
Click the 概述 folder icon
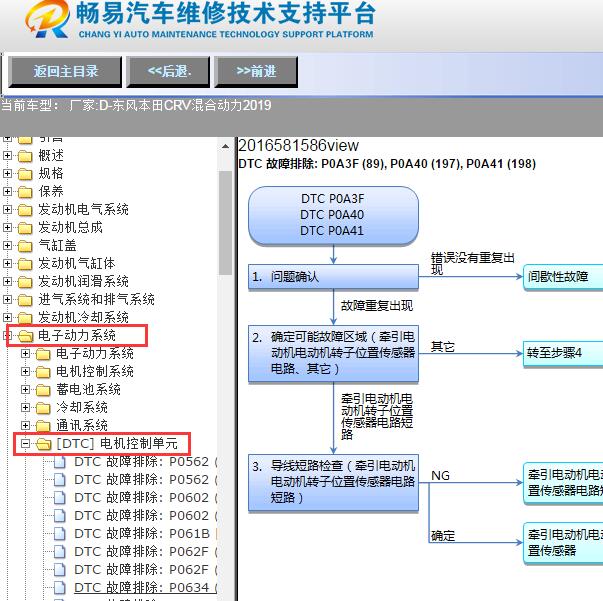click(25, 156)
